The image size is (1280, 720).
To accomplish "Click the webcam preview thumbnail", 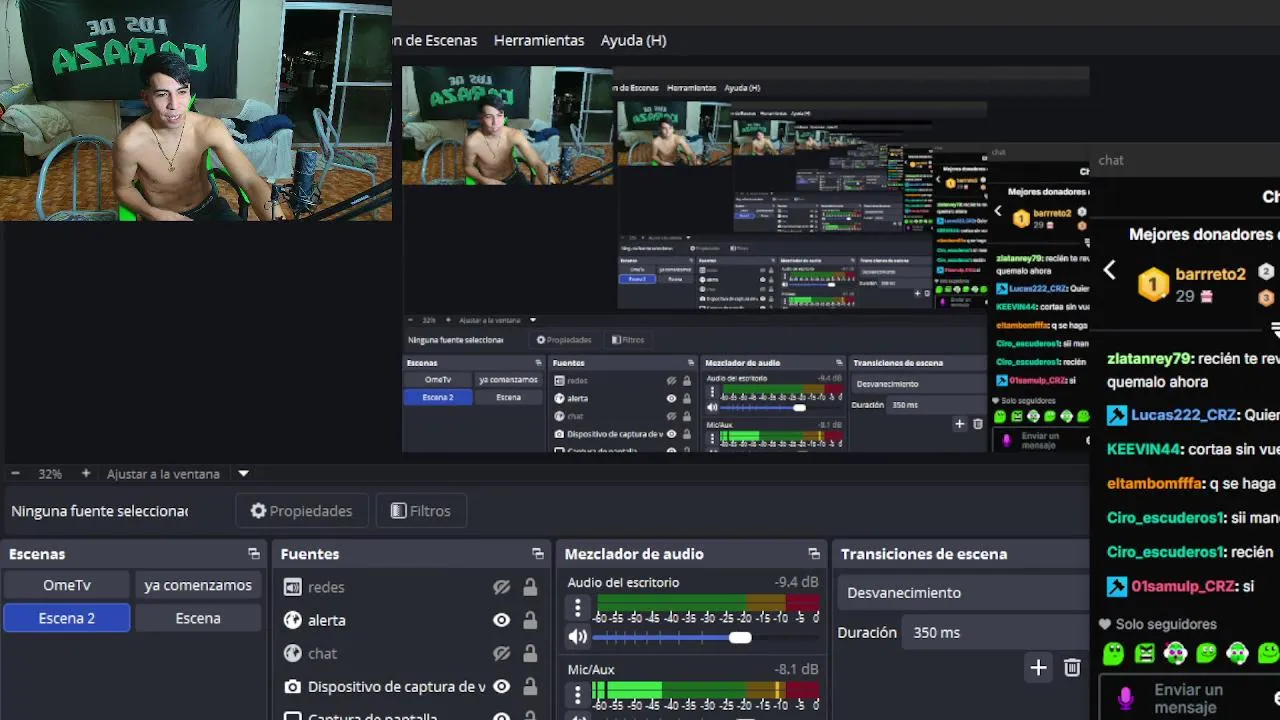I will 196,110.
